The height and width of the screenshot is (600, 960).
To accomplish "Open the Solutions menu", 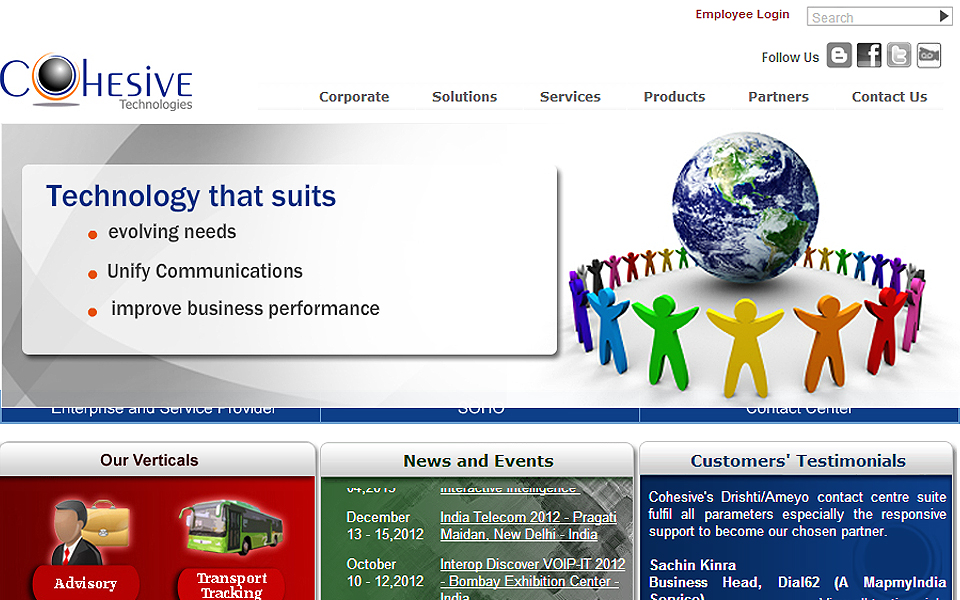I will 464,97.
